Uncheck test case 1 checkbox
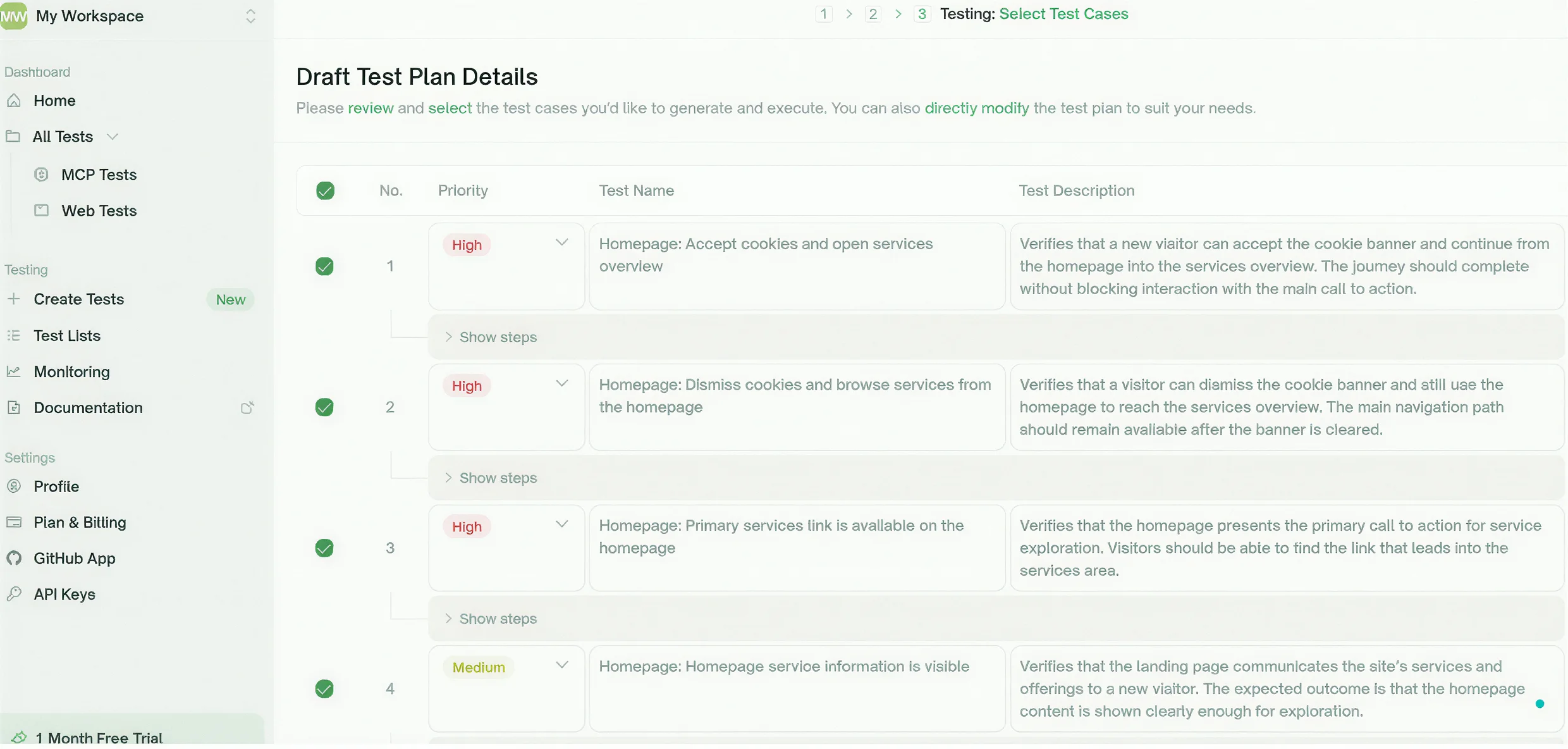 [x=324, y=266]
